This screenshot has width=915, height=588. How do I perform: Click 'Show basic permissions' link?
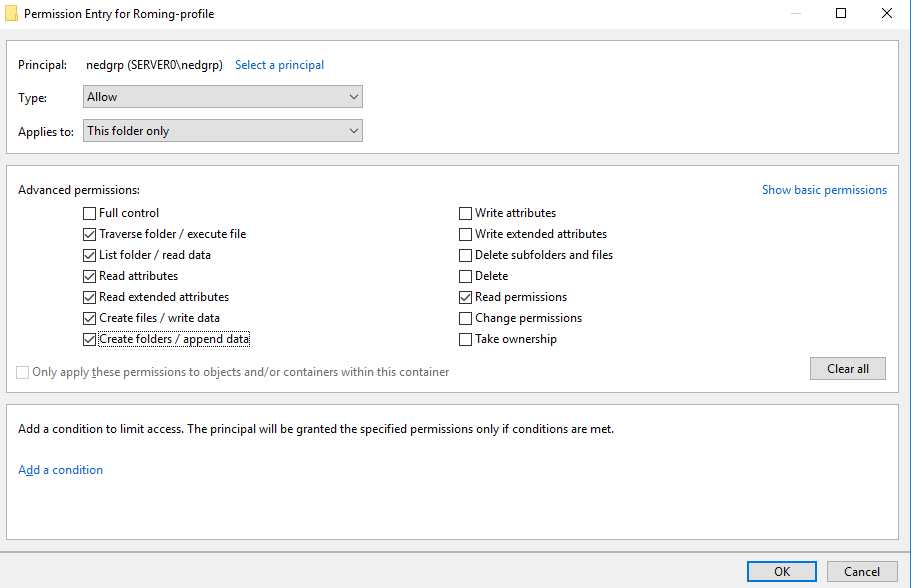coord(824,190)
